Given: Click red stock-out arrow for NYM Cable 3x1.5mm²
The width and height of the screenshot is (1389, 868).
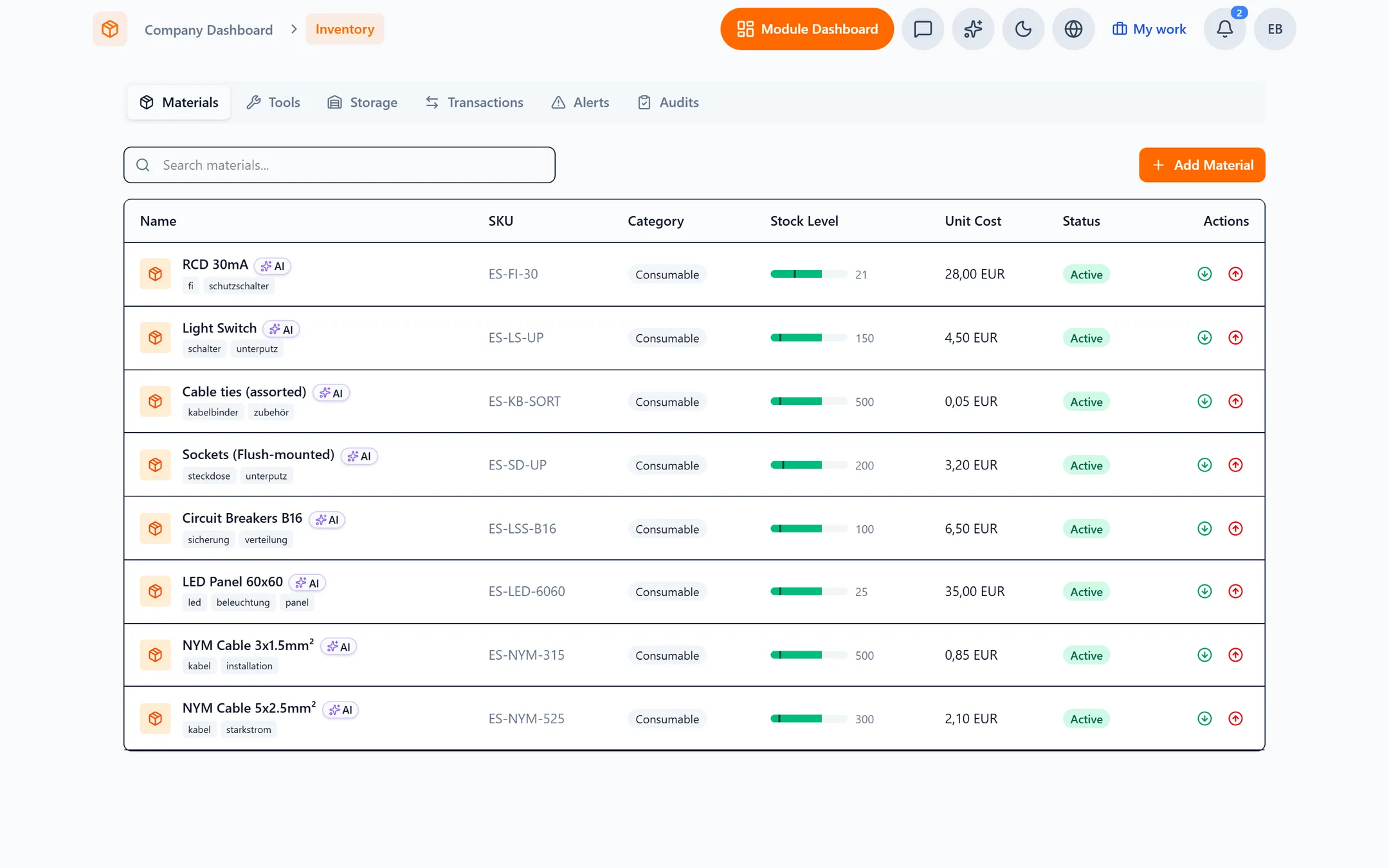Looking at the screenshot, I should coord(1235,655).
